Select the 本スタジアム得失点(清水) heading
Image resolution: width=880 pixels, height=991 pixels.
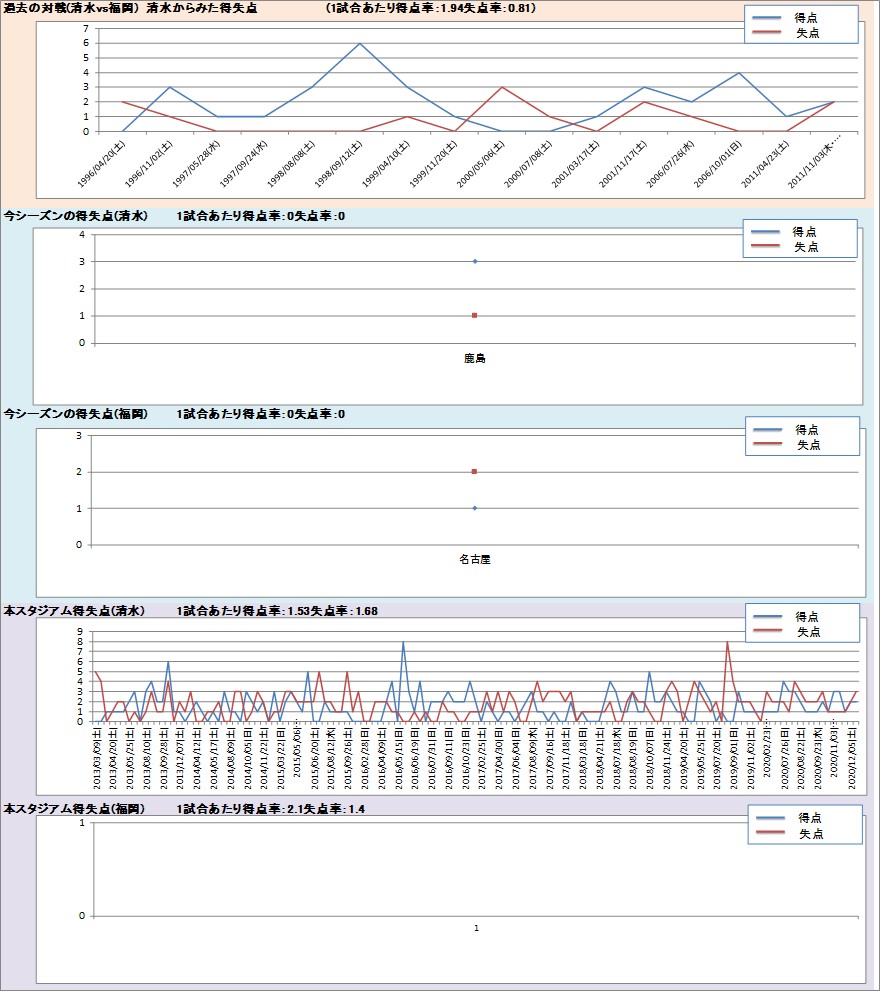pos(74,610)
